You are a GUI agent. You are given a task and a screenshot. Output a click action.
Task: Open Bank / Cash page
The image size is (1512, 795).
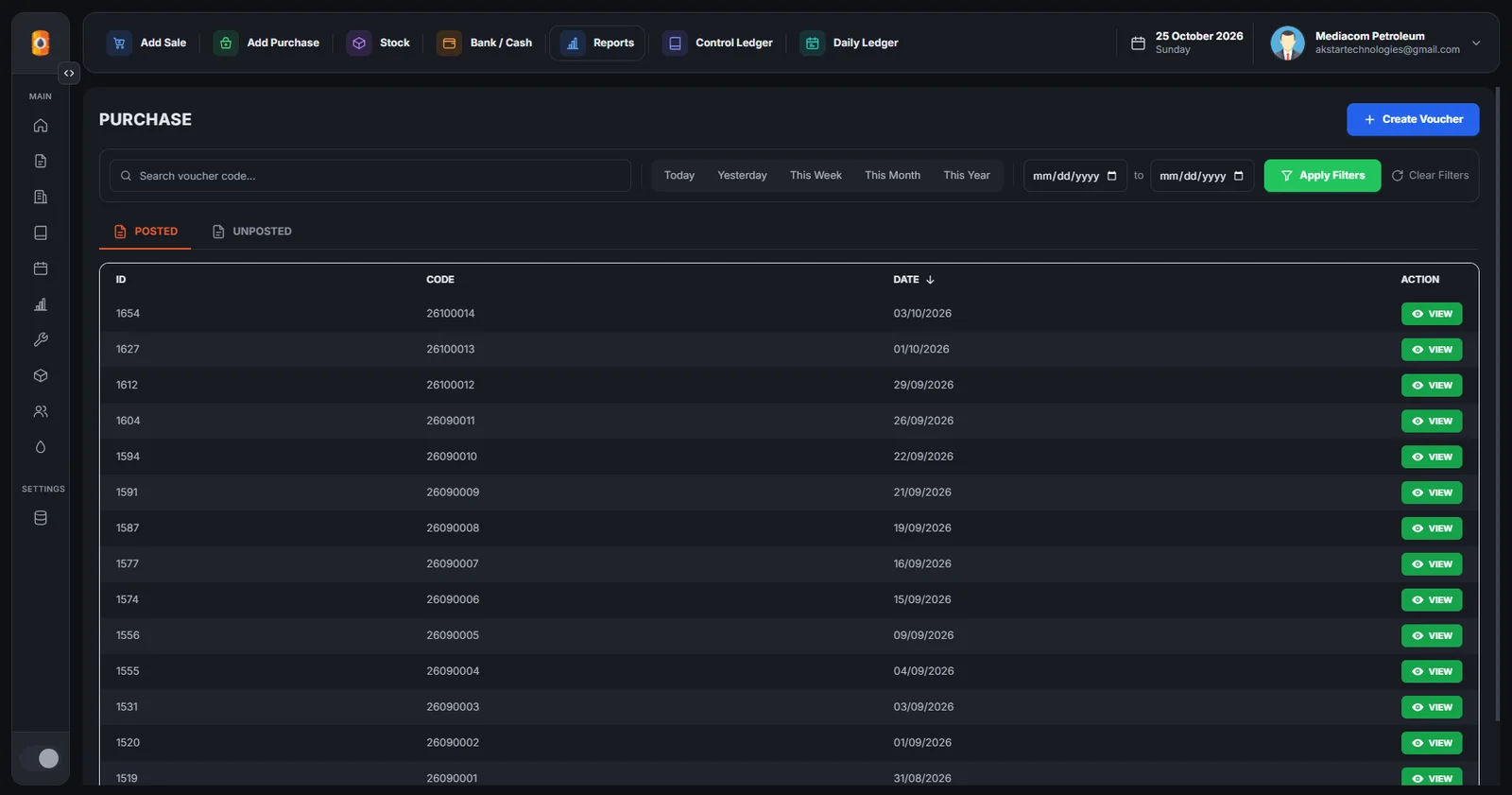point(485,43)
